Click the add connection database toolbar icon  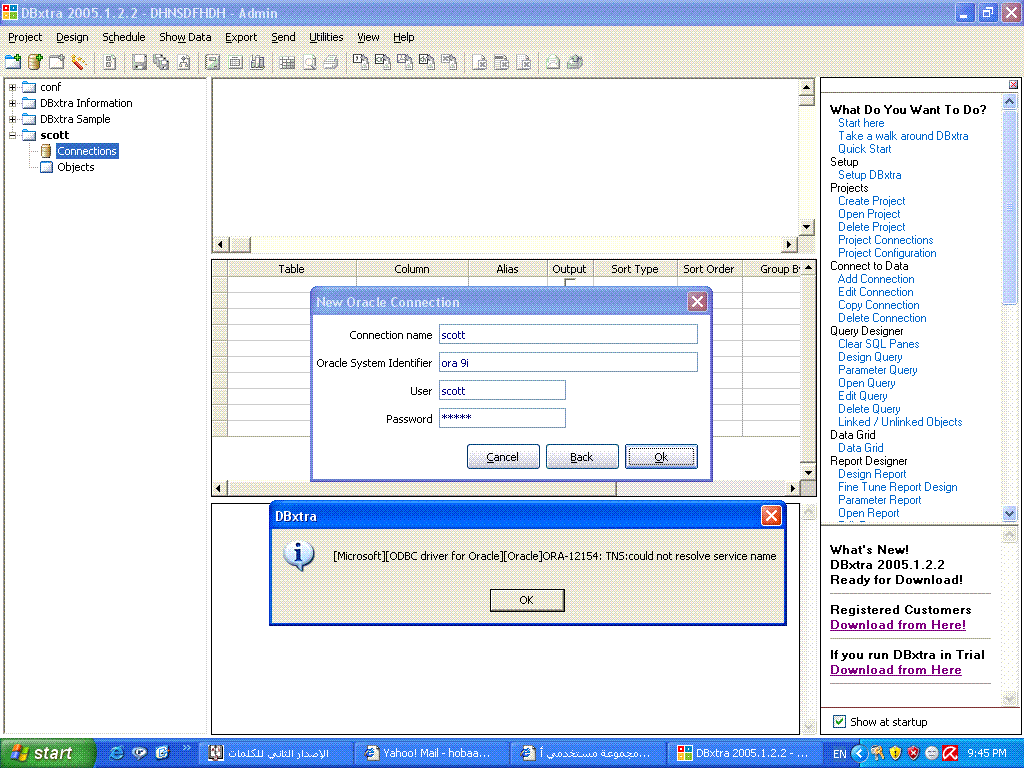tap(36, 62)
